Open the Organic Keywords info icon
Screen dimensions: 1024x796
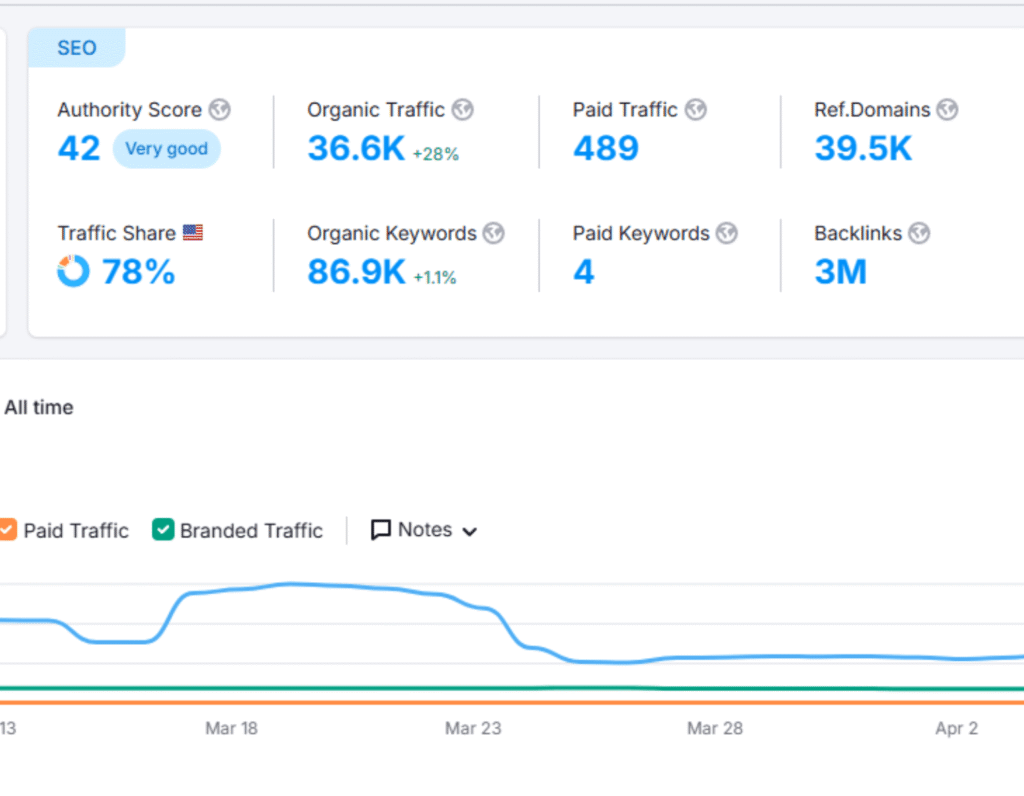(x=492, y=233)
